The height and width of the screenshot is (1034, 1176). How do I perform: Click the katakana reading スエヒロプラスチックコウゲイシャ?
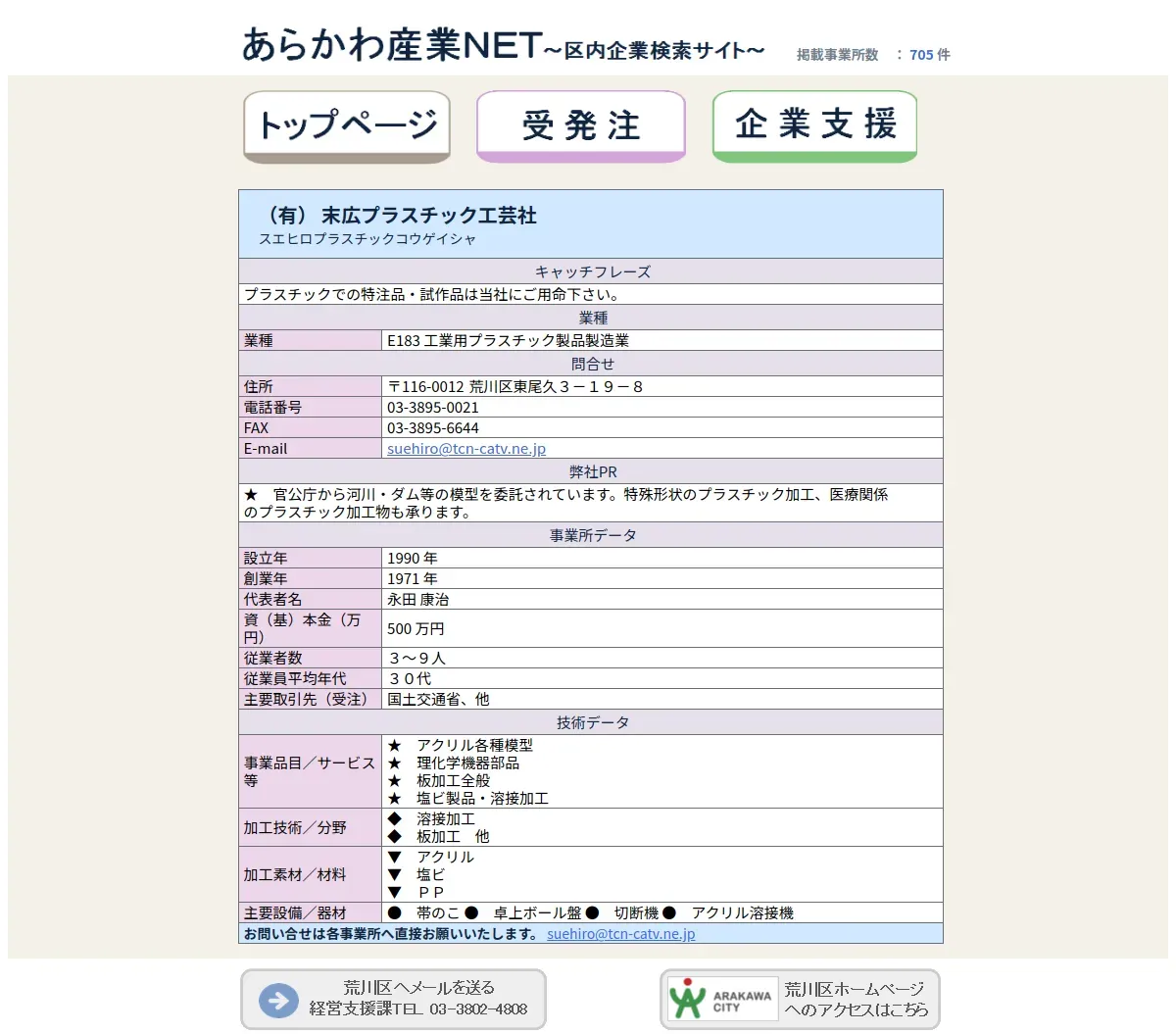click(367, 239)
